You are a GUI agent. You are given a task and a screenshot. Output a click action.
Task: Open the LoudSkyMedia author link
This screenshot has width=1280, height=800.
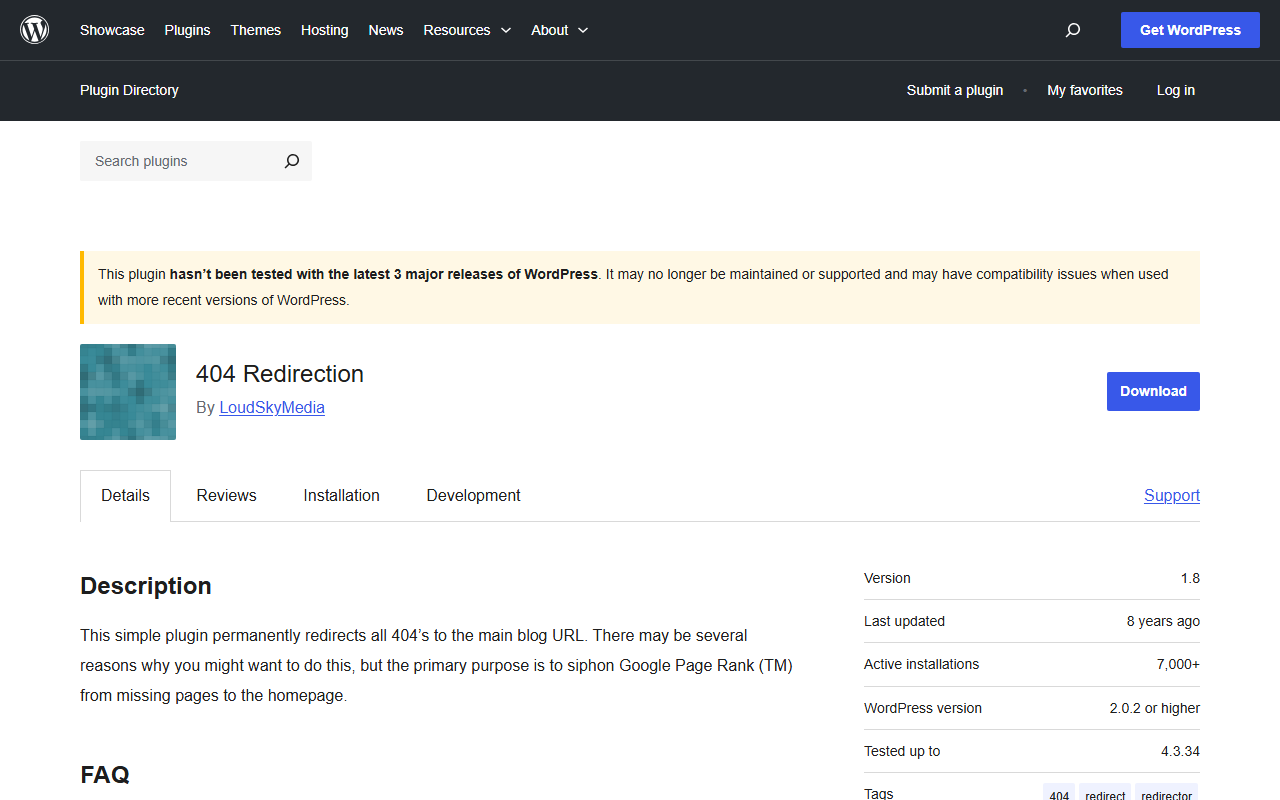(x=272, y=407)
